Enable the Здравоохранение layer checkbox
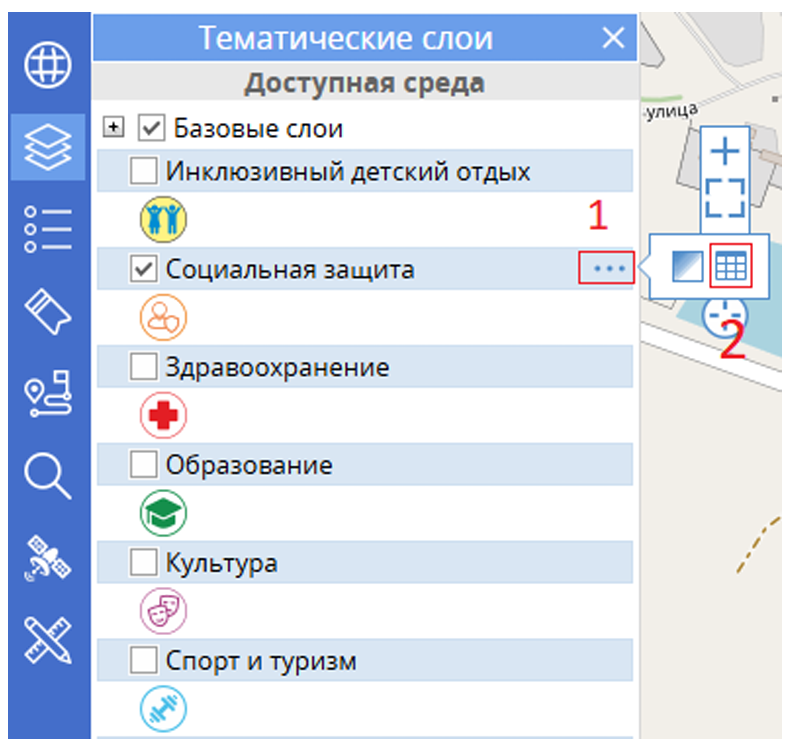This screenshot has height=747, width=790. 144,367
